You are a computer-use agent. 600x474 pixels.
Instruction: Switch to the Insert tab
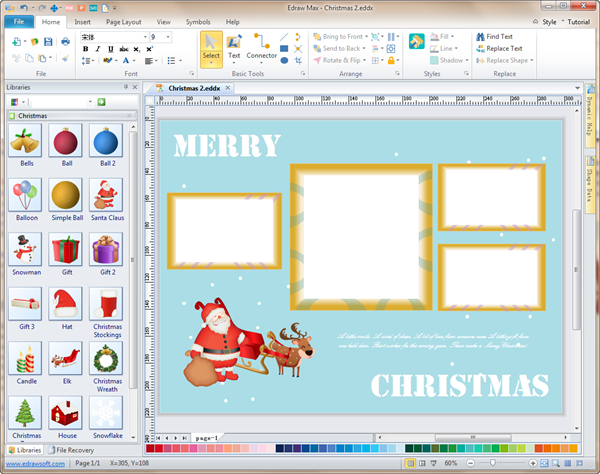(x=82, y=22)
